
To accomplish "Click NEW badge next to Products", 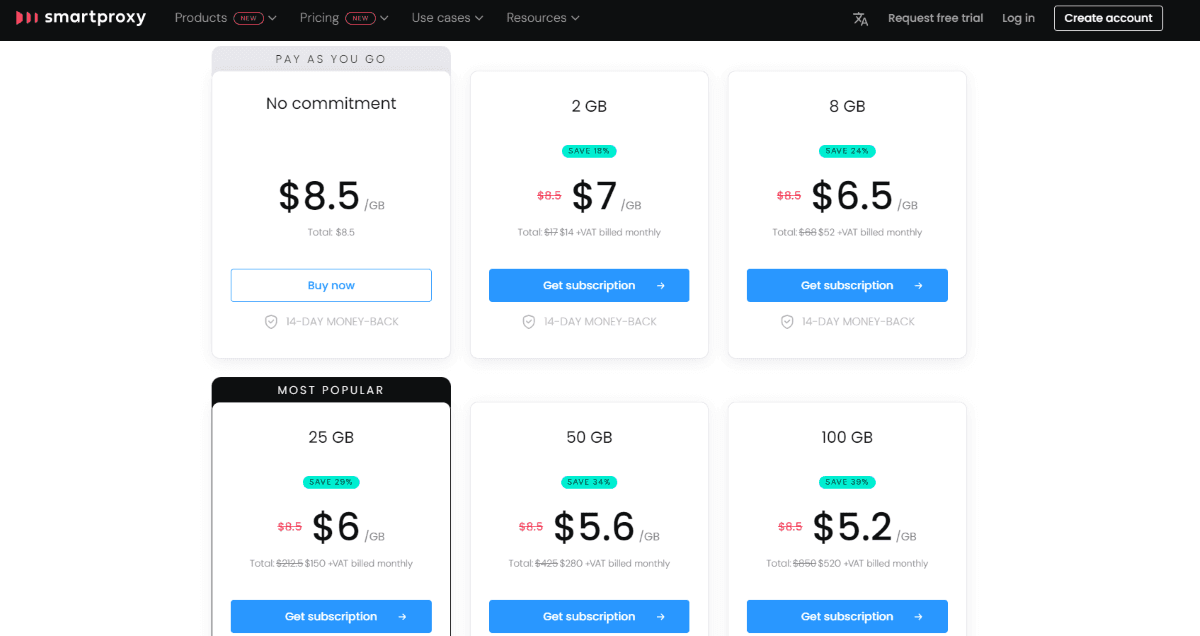I will [x=248, y=18].
